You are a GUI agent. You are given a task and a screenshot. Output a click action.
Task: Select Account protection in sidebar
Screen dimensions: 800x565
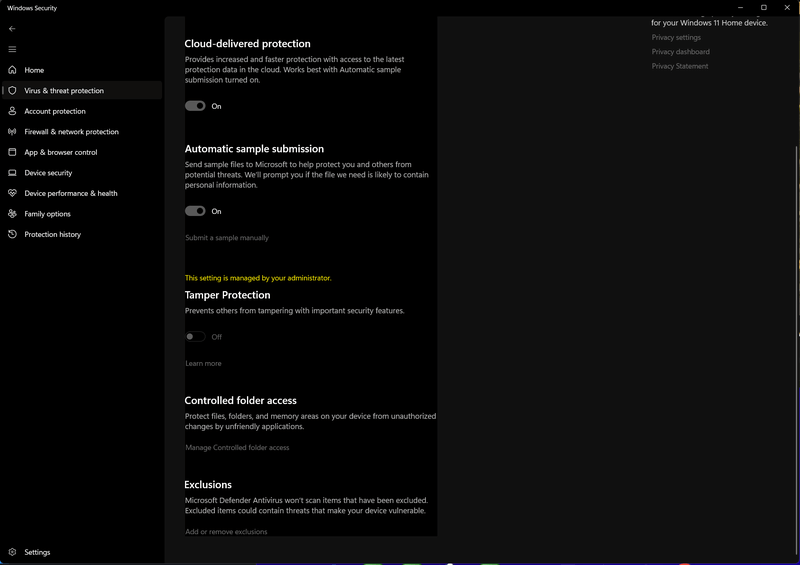(x=82, y=111)
